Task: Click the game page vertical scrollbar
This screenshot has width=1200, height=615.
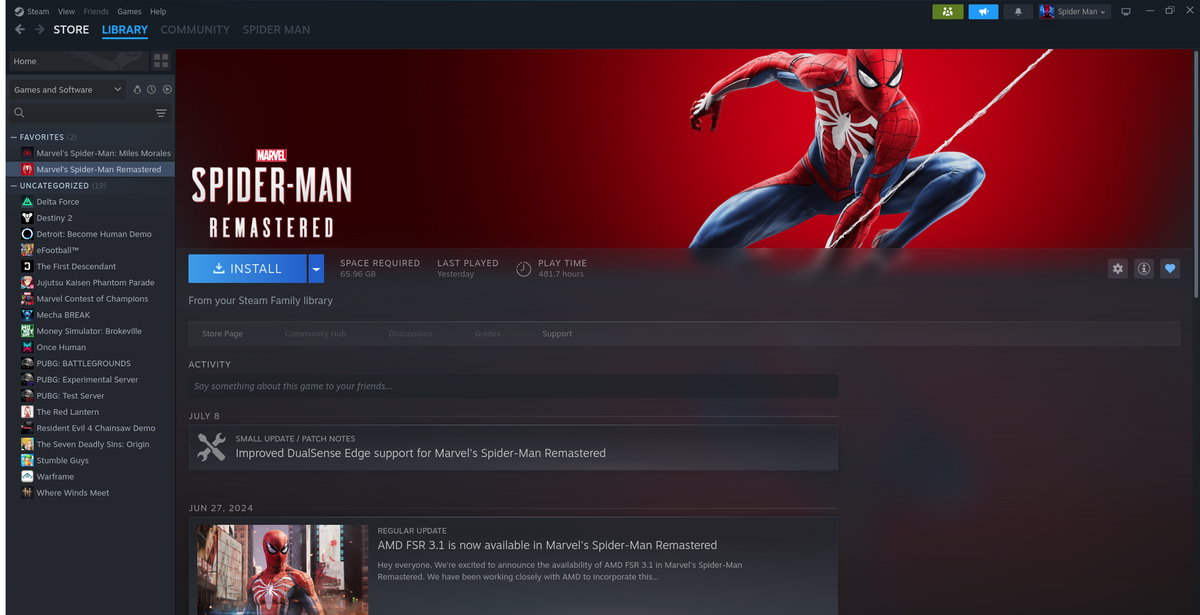Action: point(1195,175)
